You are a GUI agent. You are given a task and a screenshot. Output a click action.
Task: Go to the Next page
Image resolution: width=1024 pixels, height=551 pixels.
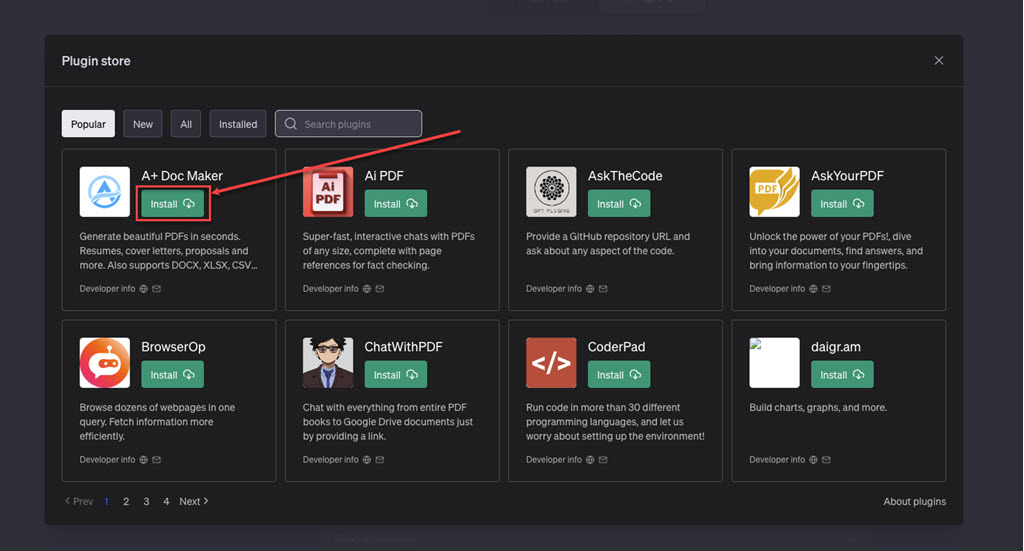tap(194, 501)
